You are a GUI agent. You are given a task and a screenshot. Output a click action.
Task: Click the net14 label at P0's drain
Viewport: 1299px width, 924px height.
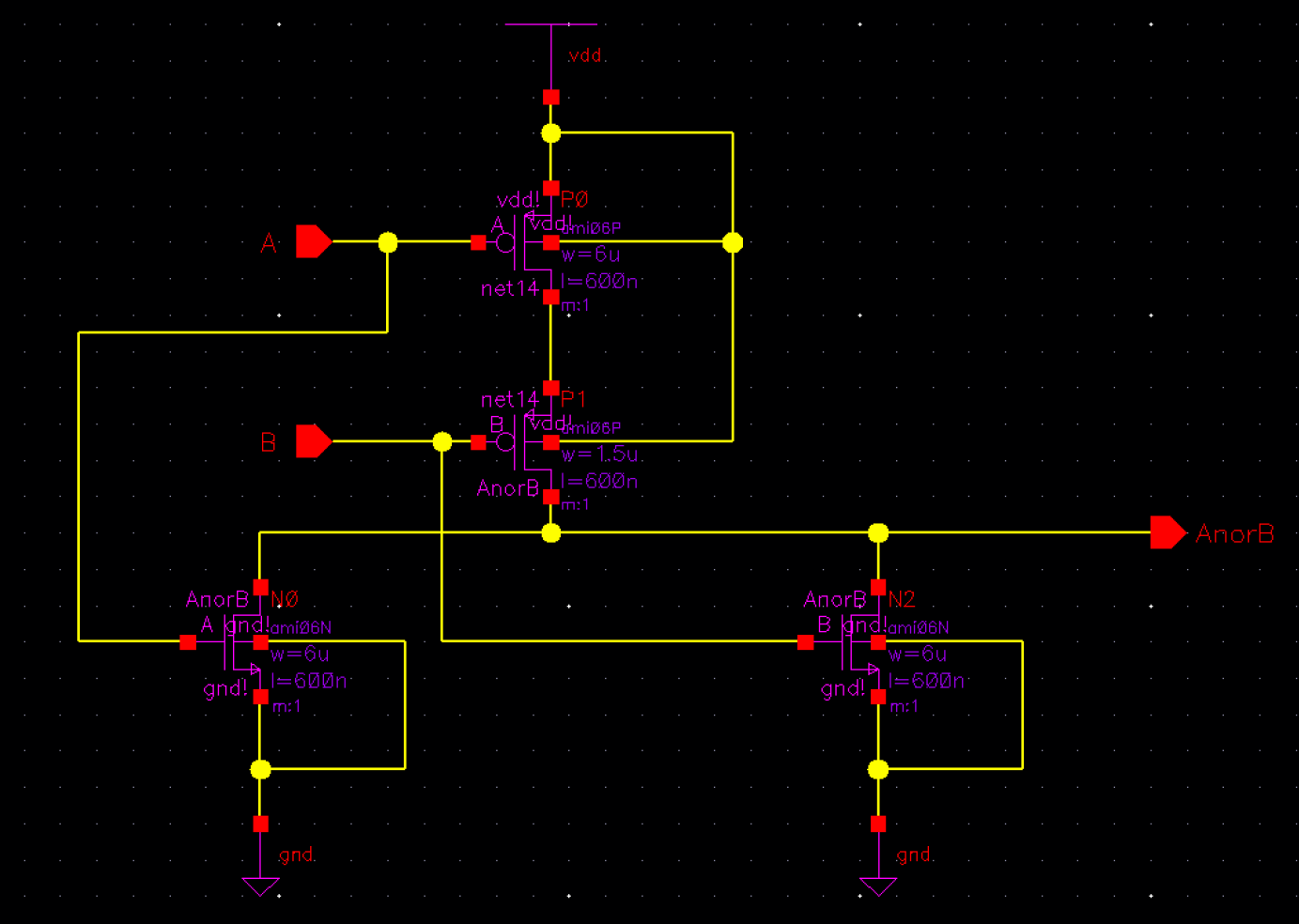click(510, 288)
